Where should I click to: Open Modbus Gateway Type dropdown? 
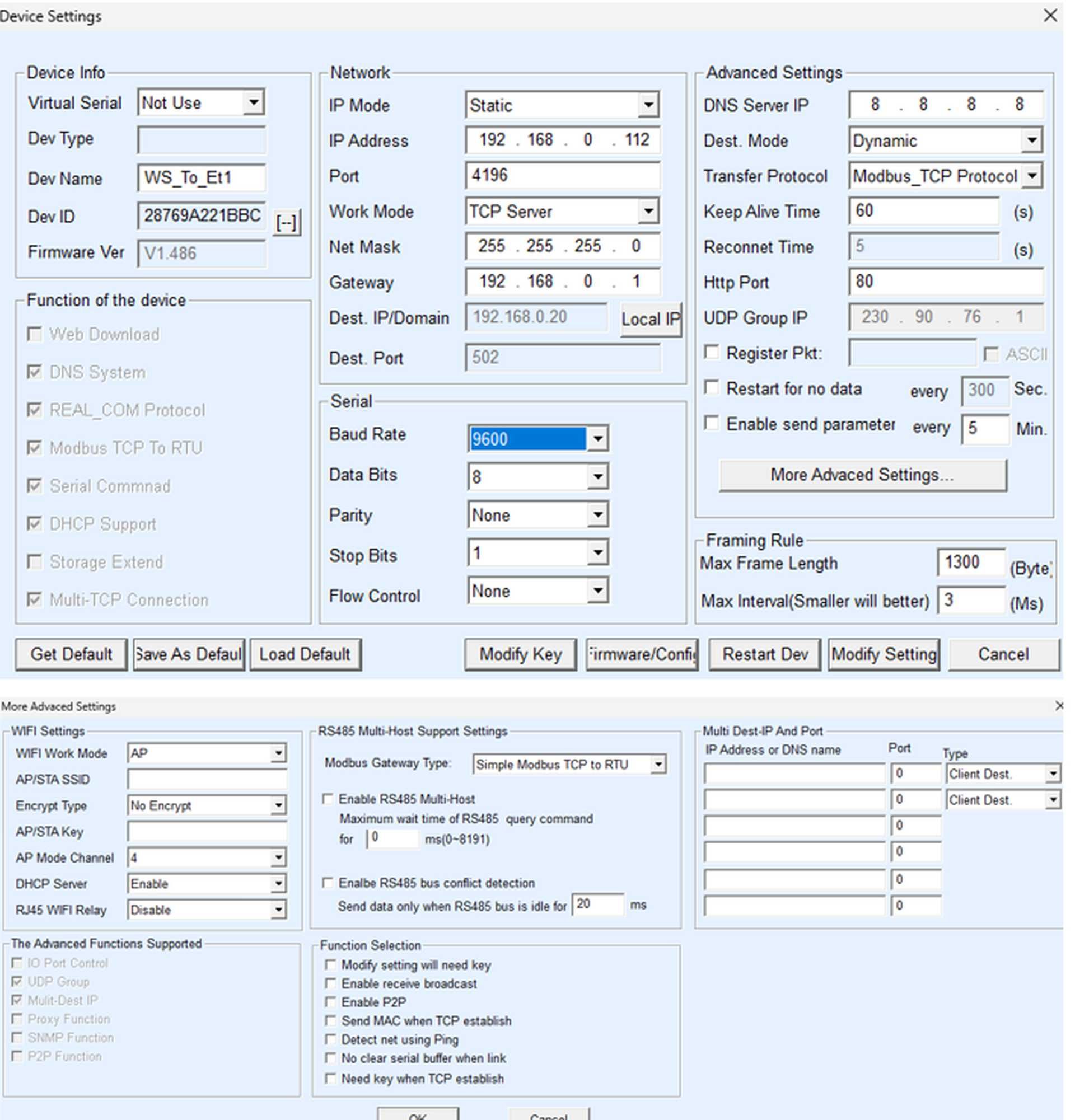point(658,764)
